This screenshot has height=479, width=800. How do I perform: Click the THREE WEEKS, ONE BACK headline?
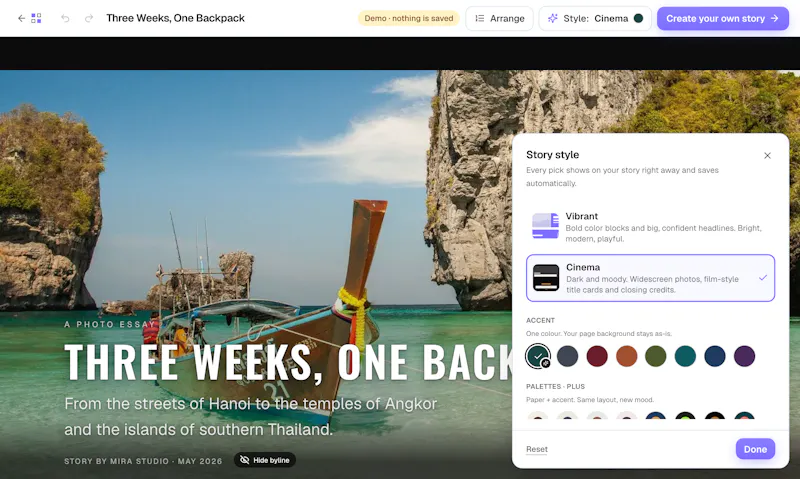pos(289,362)
